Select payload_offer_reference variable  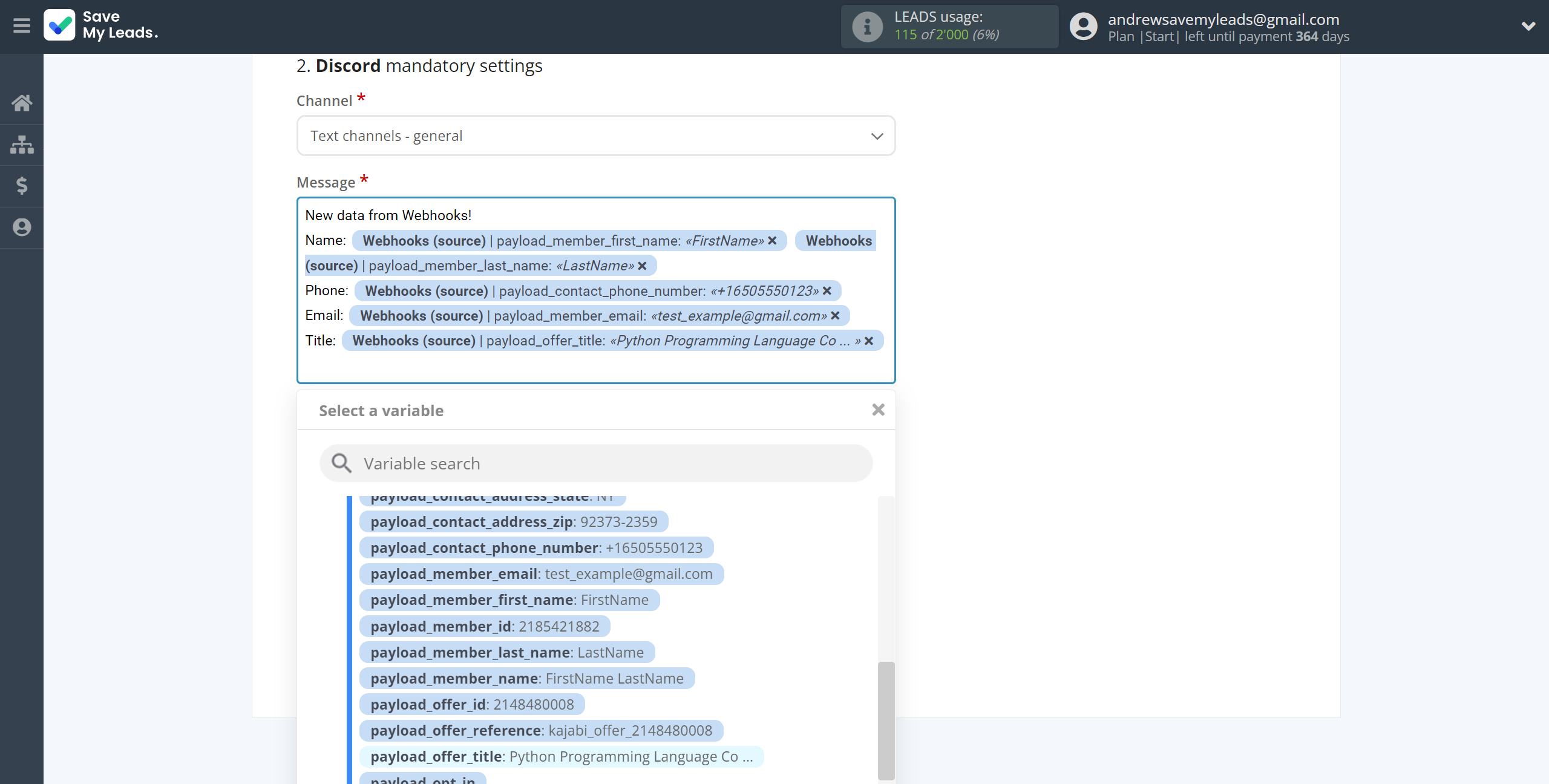coord(542,731)
